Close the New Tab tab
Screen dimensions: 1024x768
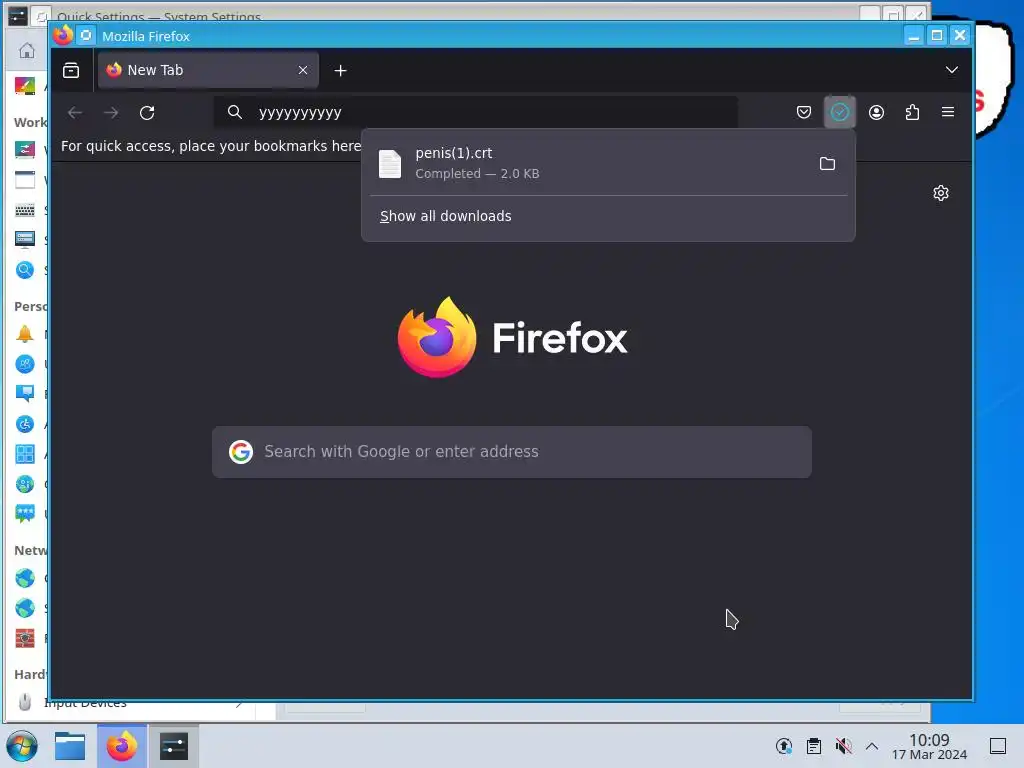303,70
